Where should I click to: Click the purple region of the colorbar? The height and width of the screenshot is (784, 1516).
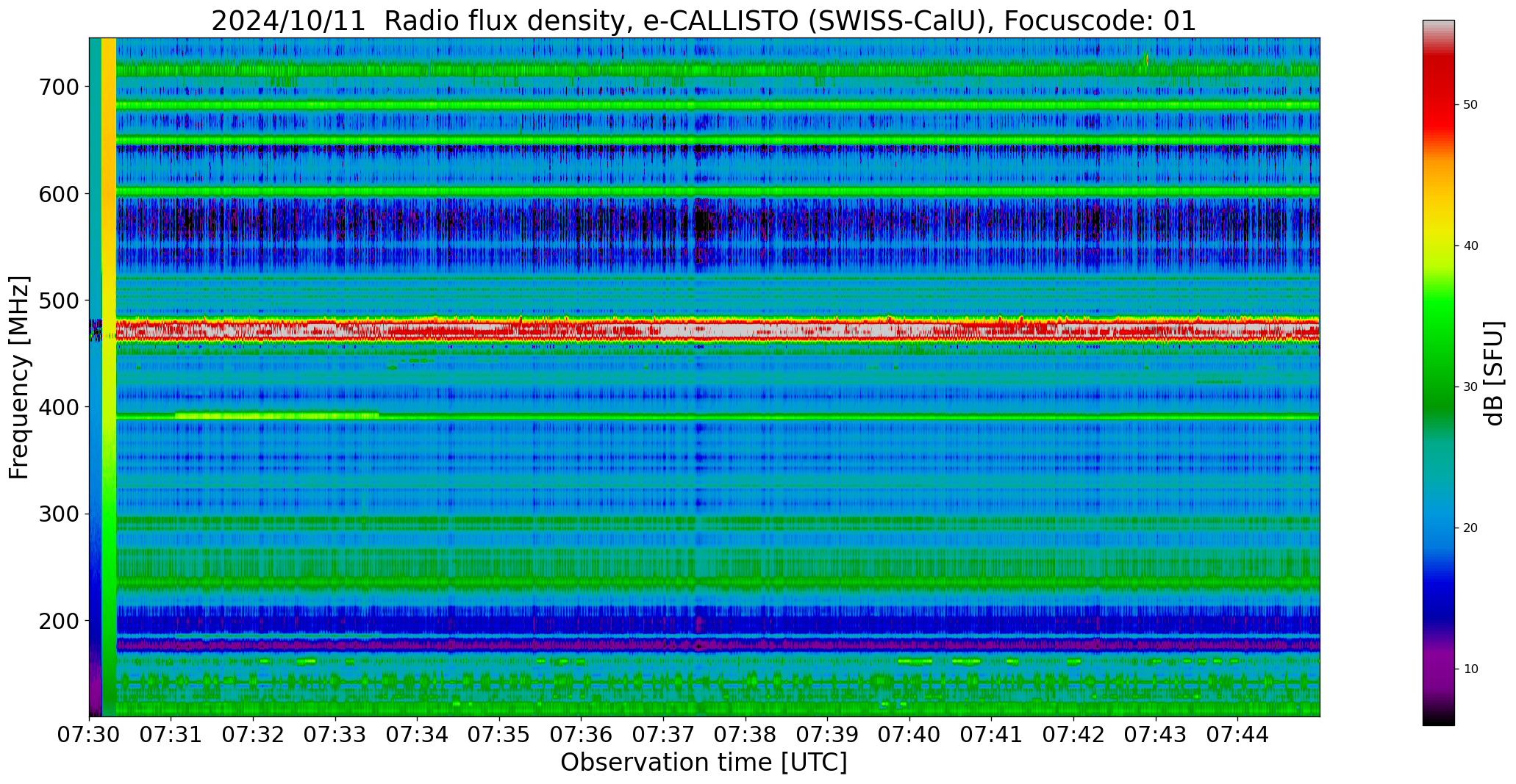pyautogui.click(x=1438, y=669)
